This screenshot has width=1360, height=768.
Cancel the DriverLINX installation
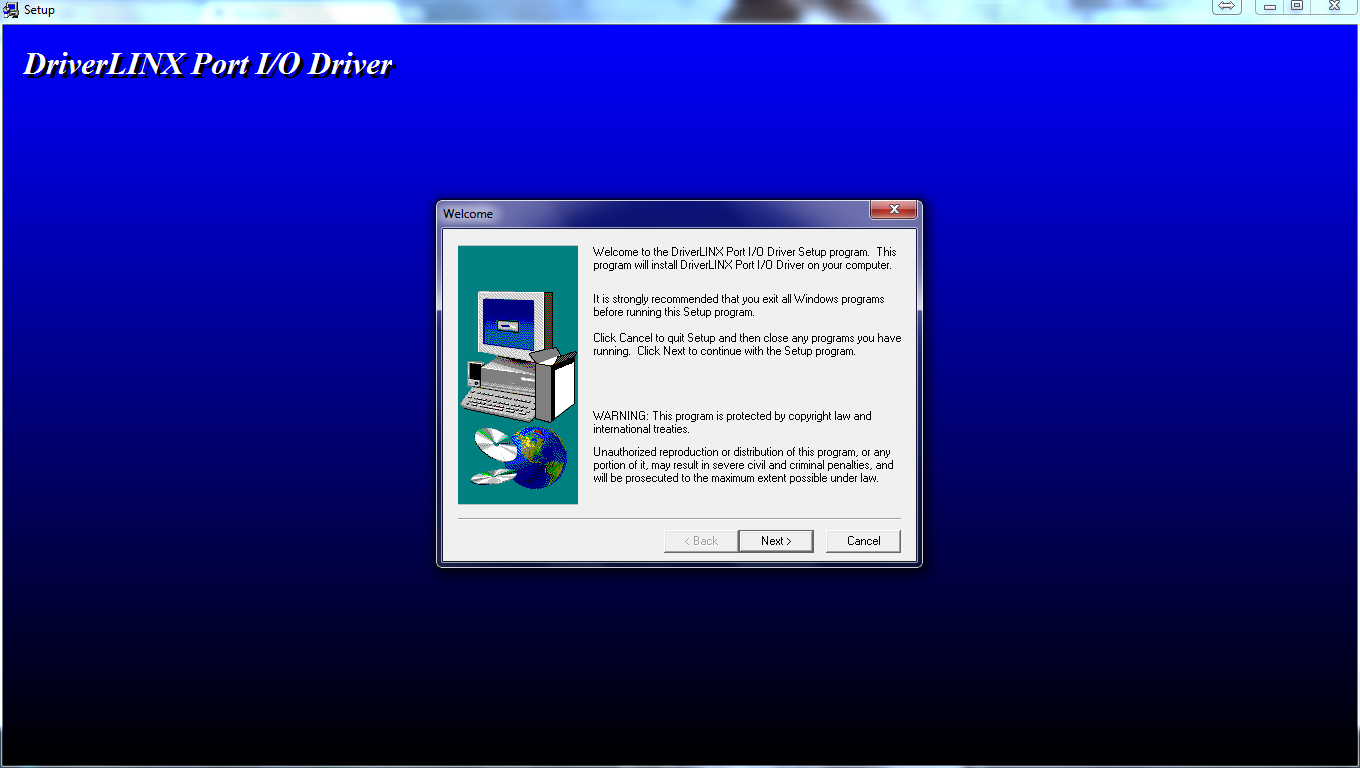[x=863, y=541]
